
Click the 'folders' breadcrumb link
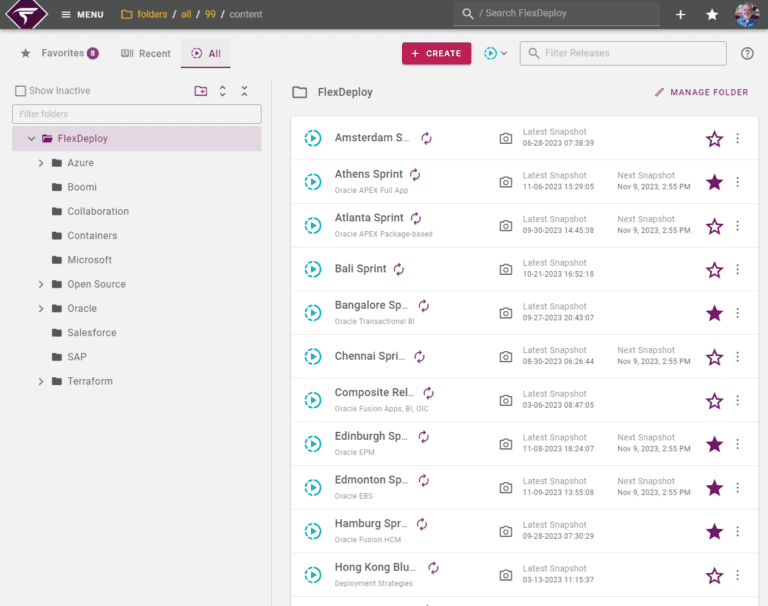pos(152,14)
